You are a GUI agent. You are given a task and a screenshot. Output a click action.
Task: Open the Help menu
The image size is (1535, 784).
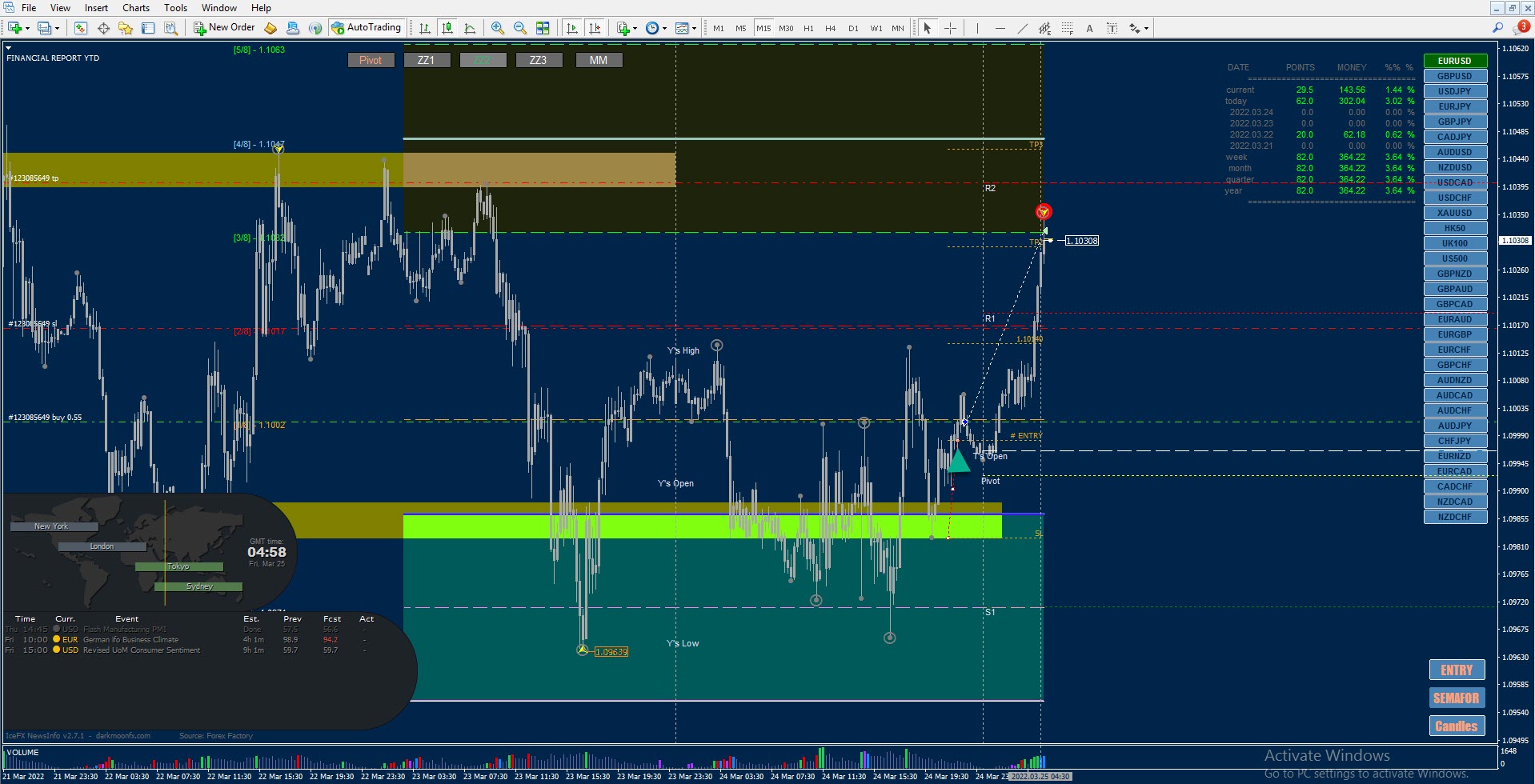pyautogui.click(x=261, y=8)
